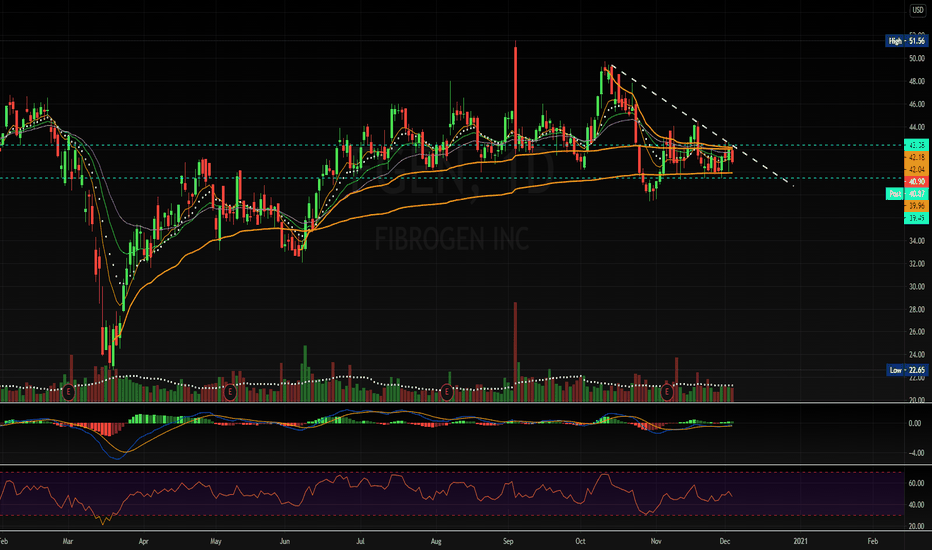Screen dimensions: 932x550
Task: Click the Jun label on time axis
Action: pos(285,541)
